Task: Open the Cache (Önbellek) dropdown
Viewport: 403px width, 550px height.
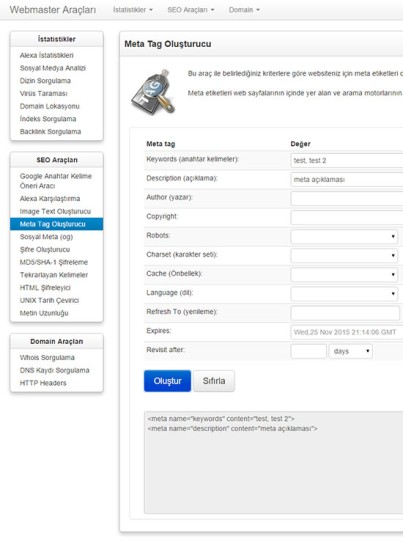Action: pyautogui.click(x=344, y=274)
